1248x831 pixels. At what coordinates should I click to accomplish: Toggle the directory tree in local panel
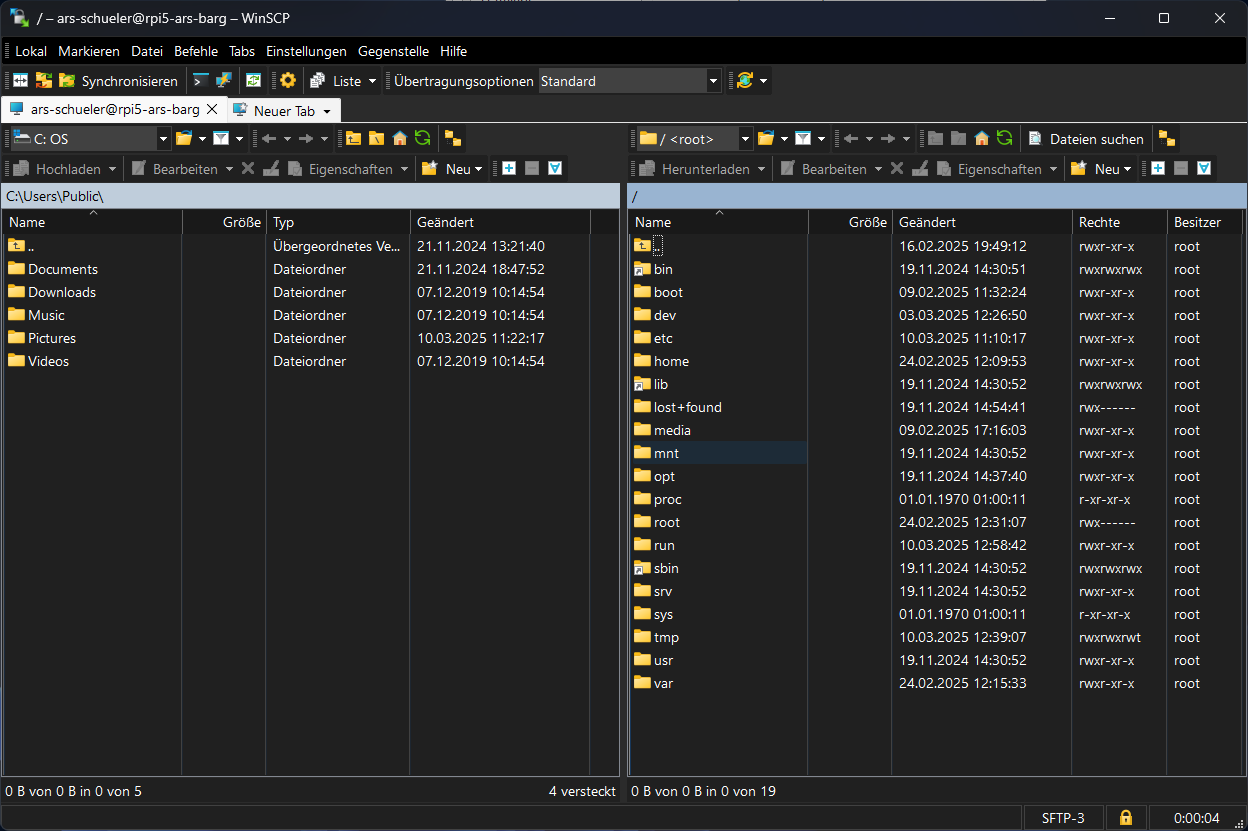click(453, 139)
